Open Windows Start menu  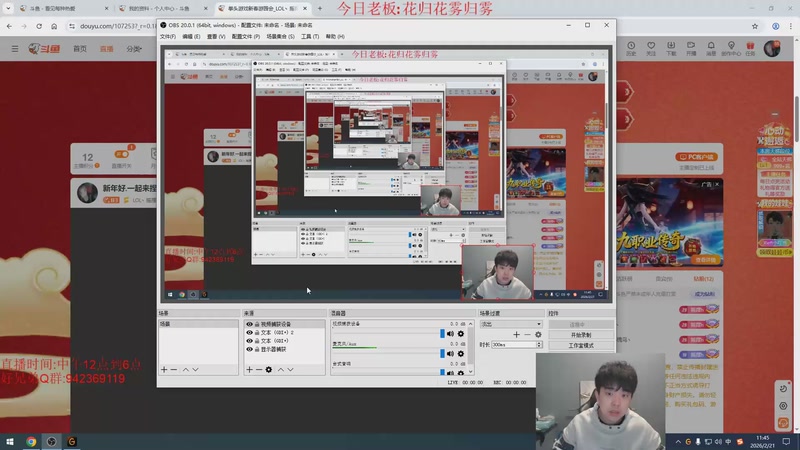coord(10,441)
